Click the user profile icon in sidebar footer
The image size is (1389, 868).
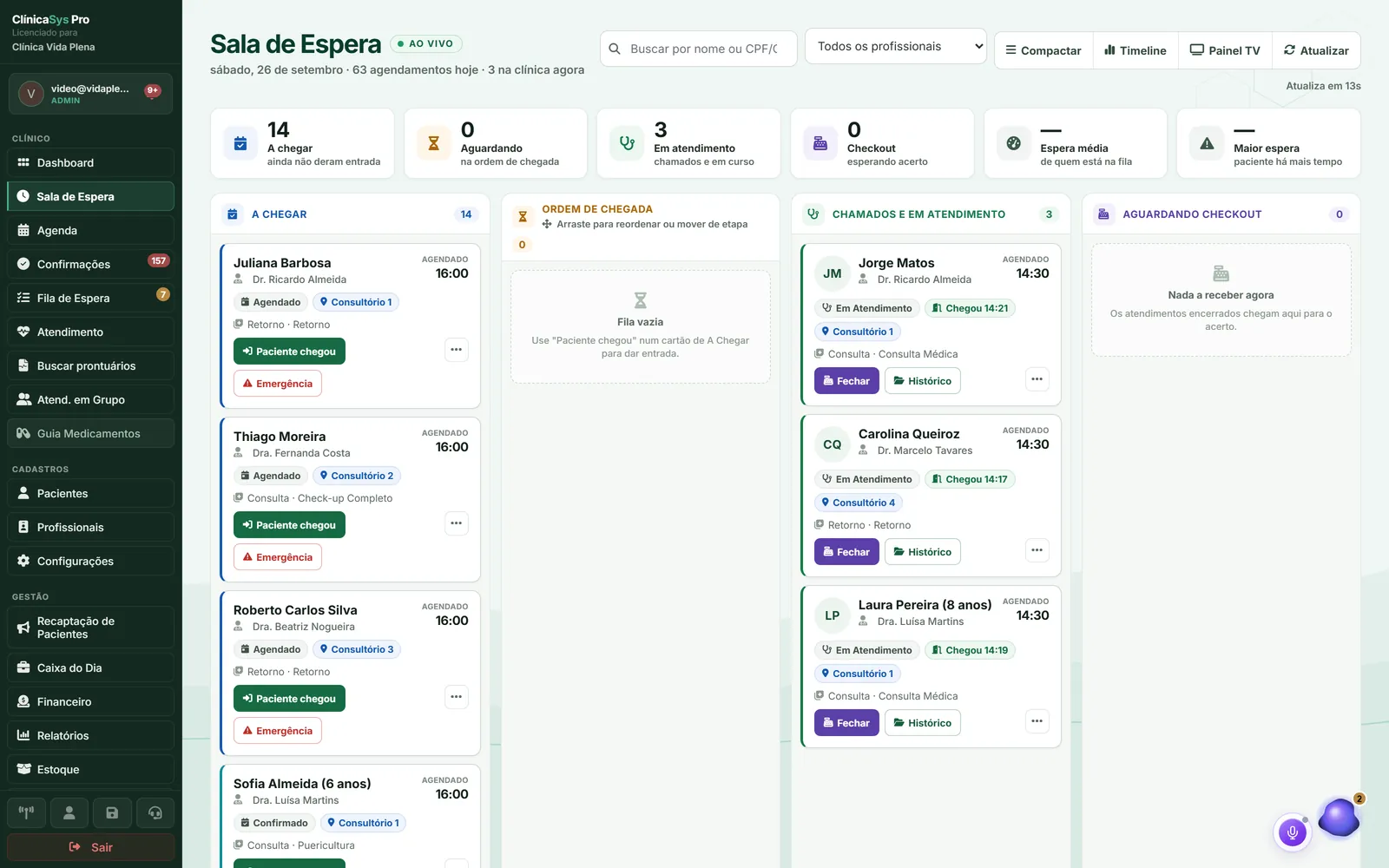click(x=69, y=812)
